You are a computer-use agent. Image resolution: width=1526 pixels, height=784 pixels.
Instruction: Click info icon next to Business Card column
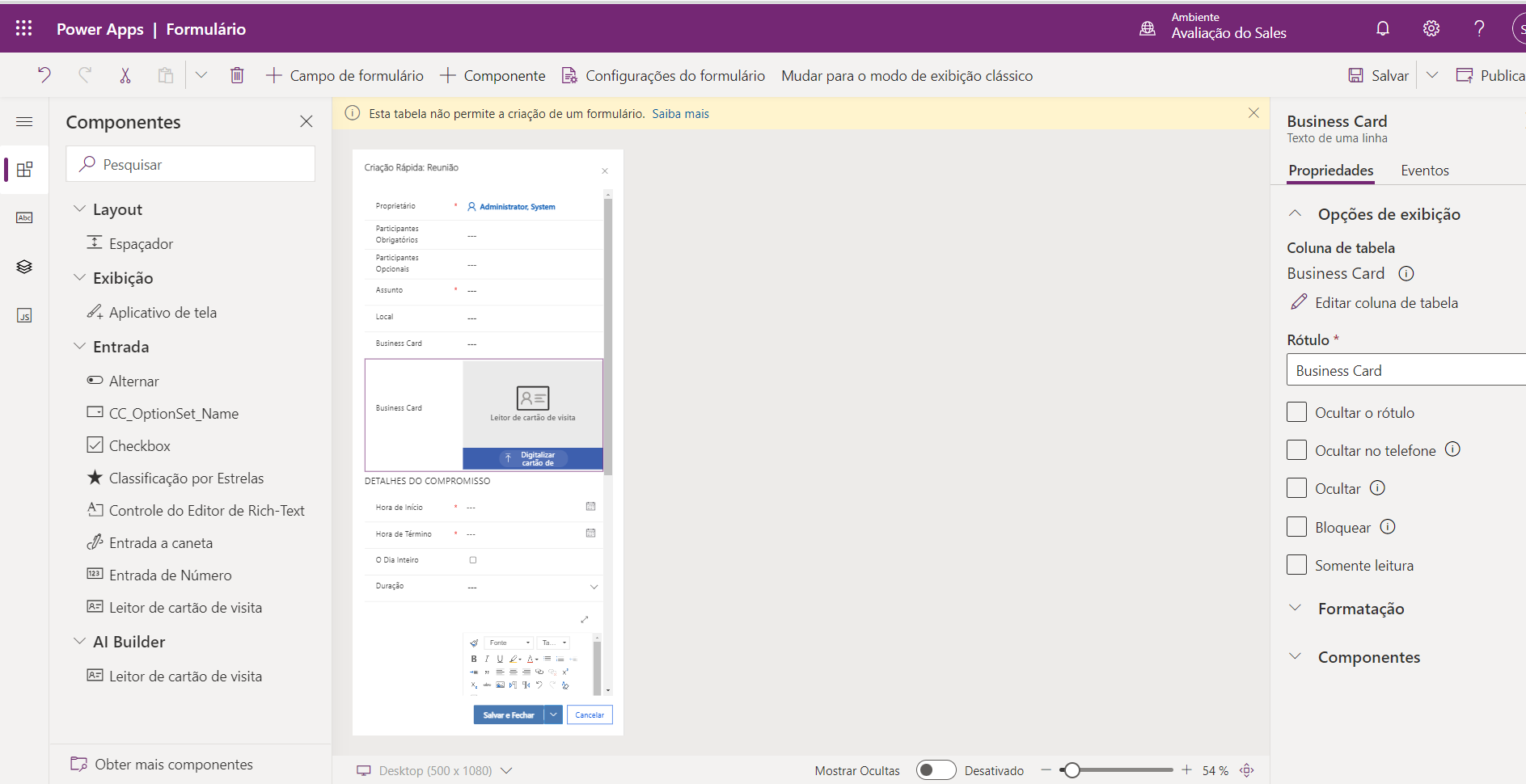(1406, 273)
